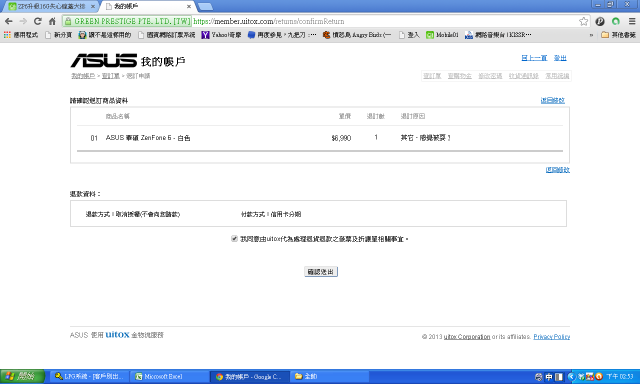The width and height of the screenshot is (640, 384).
Task: Open 修改密碼 in the account menu
Action: 490,76
